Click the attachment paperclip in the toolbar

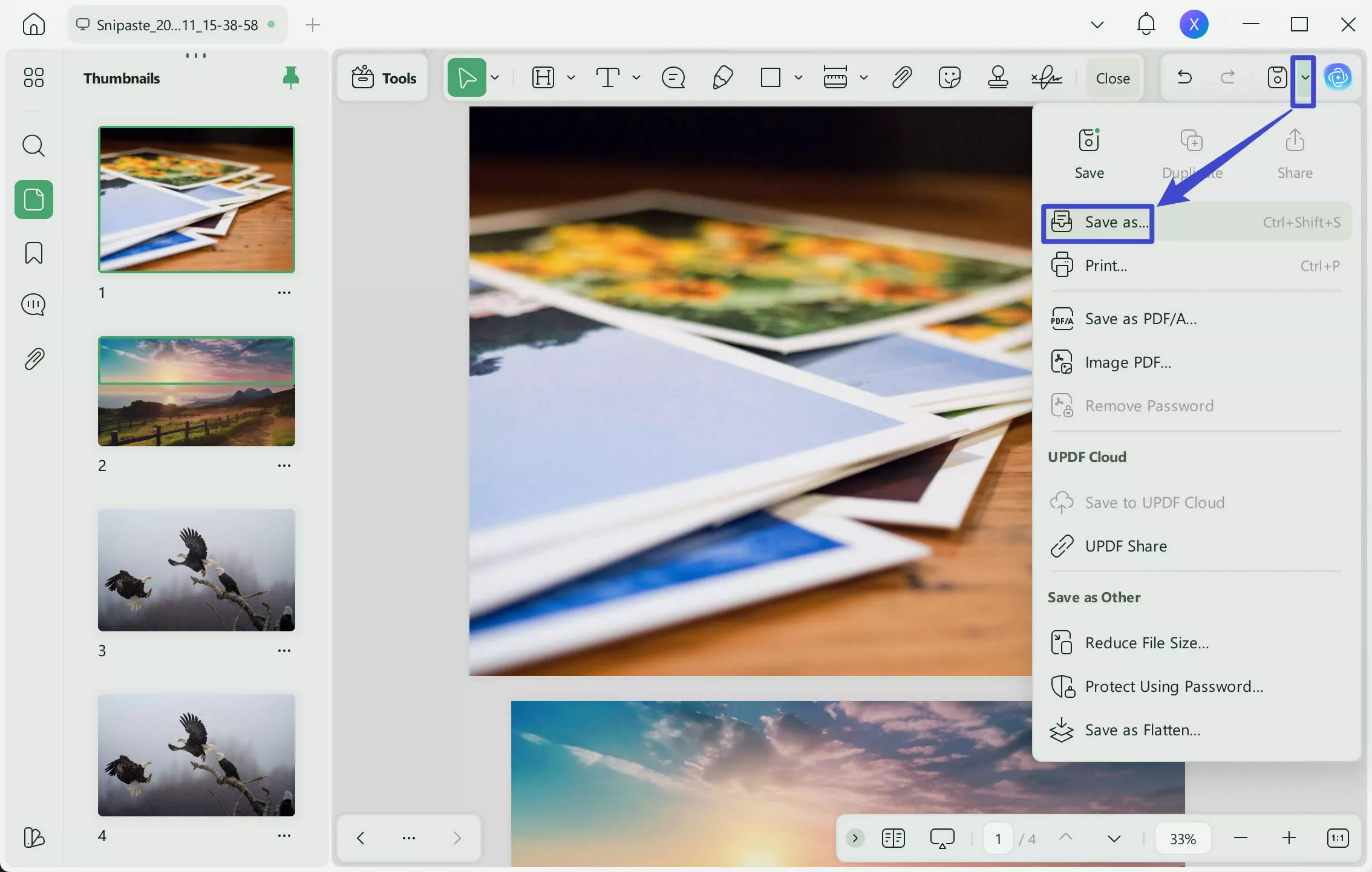click(901, 77)
